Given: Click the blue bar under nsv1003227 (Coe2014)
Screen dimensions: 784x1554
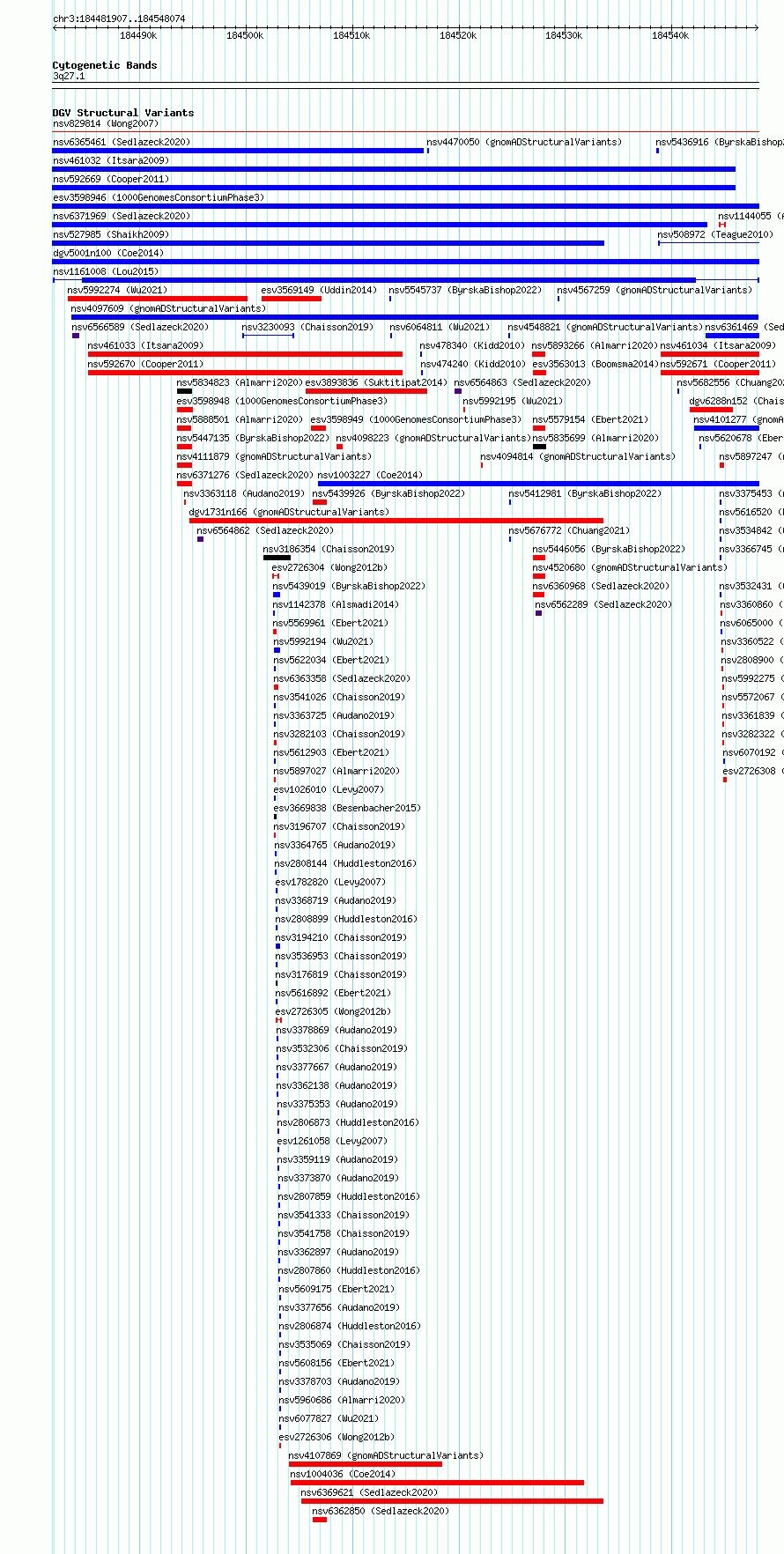Looking at the screenshot, I should pyautogui.click(x=538, y=484).
